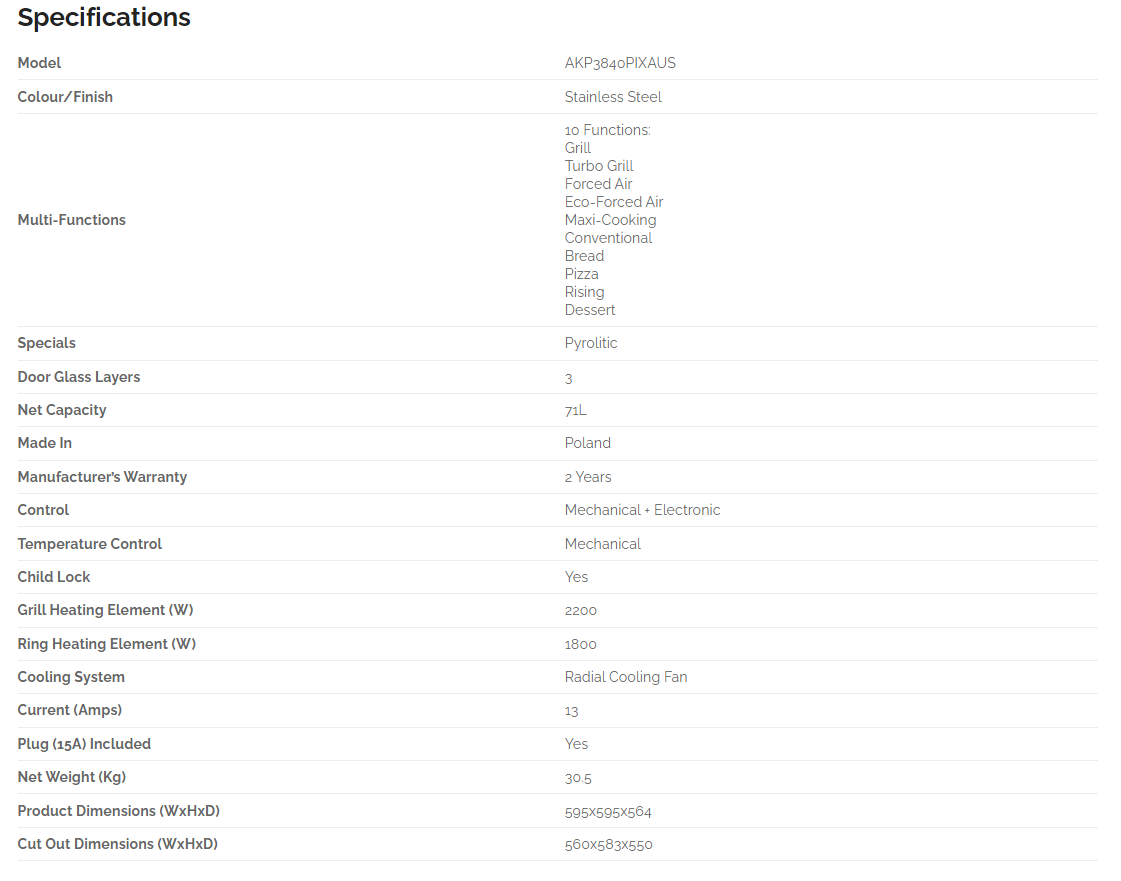Screen dimensions: 1121x881
Task: Click the Multi-Functions label
Action: coord(71,220)
